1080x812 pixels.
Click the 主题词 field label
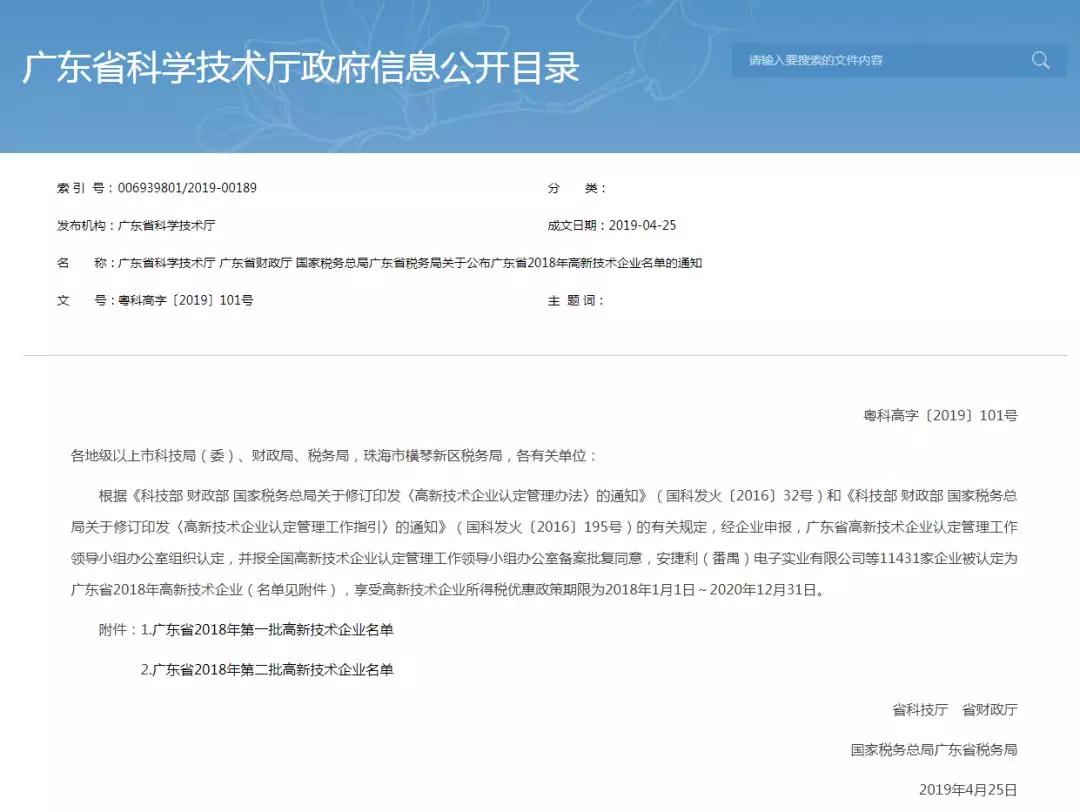(575, 300)
